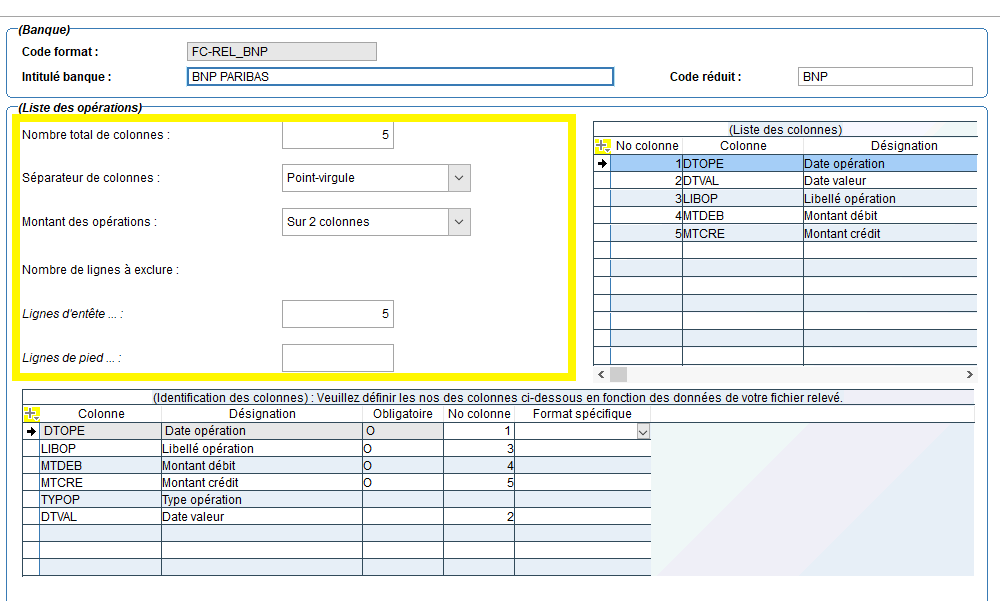The image size is (1000, 601).
Task: Click the No colonne cell of DTVAL row
Action: point(479,517)
